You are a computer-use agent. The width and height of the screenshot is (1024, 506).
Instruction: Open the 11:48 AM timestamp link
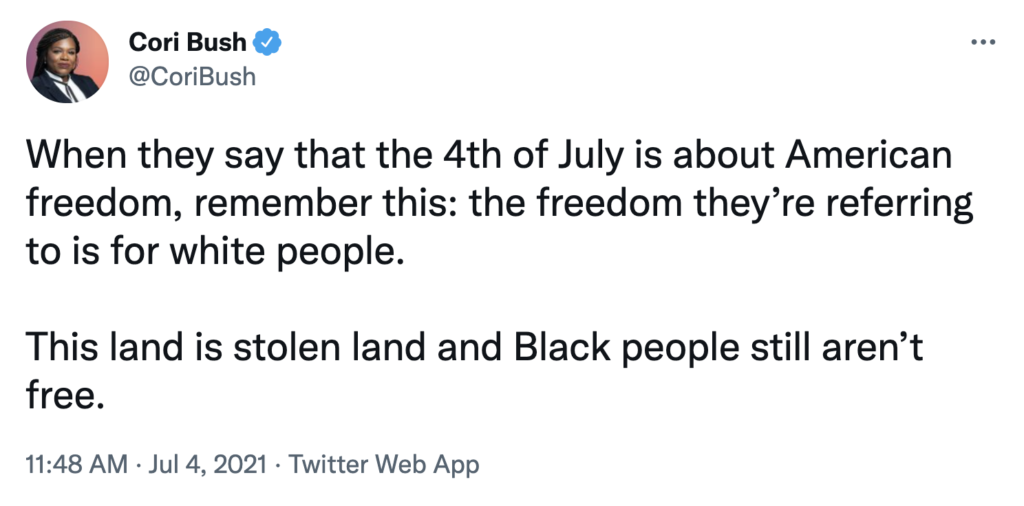[x=76, y=465]
